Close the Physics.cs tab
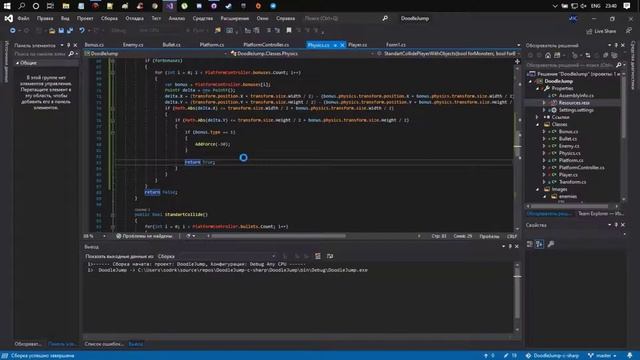The width and height of the screenshot is (640, 360). [342, 45]
